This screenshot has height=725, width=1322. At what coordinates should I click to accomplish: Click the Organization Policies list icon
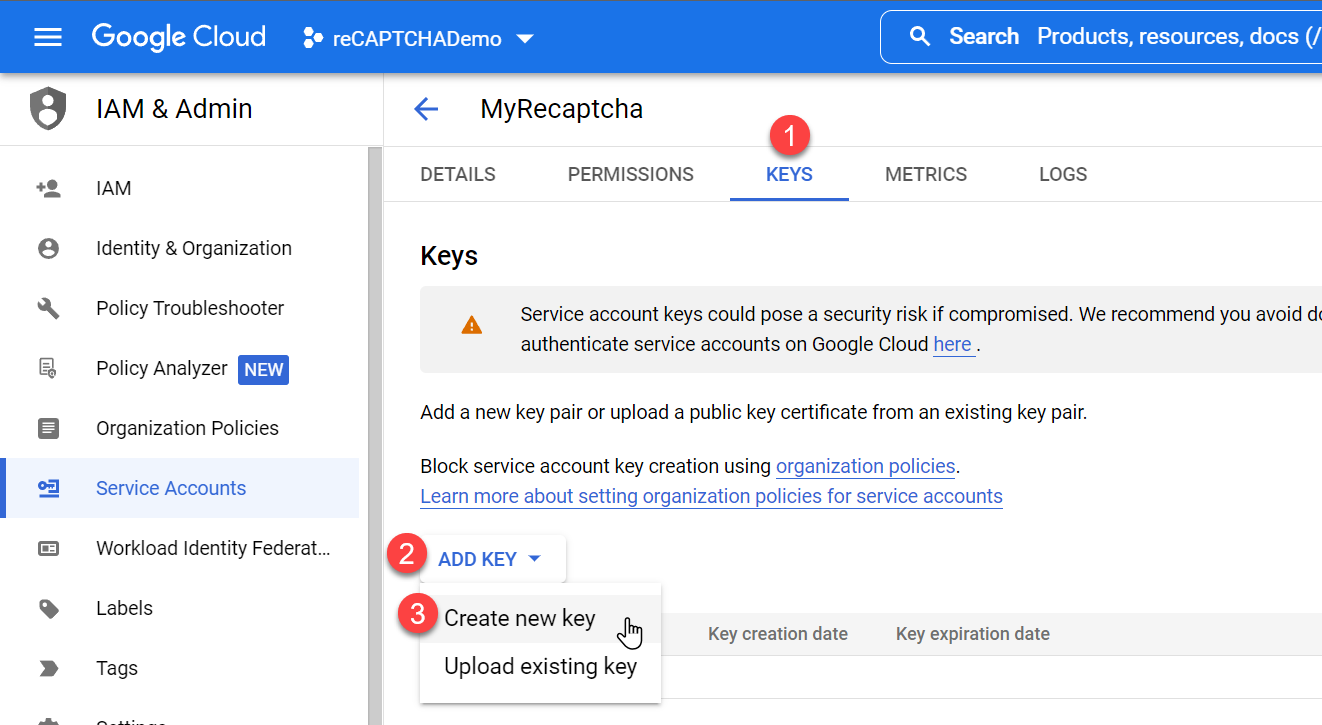pyautogui.click(x=48, y=428)
